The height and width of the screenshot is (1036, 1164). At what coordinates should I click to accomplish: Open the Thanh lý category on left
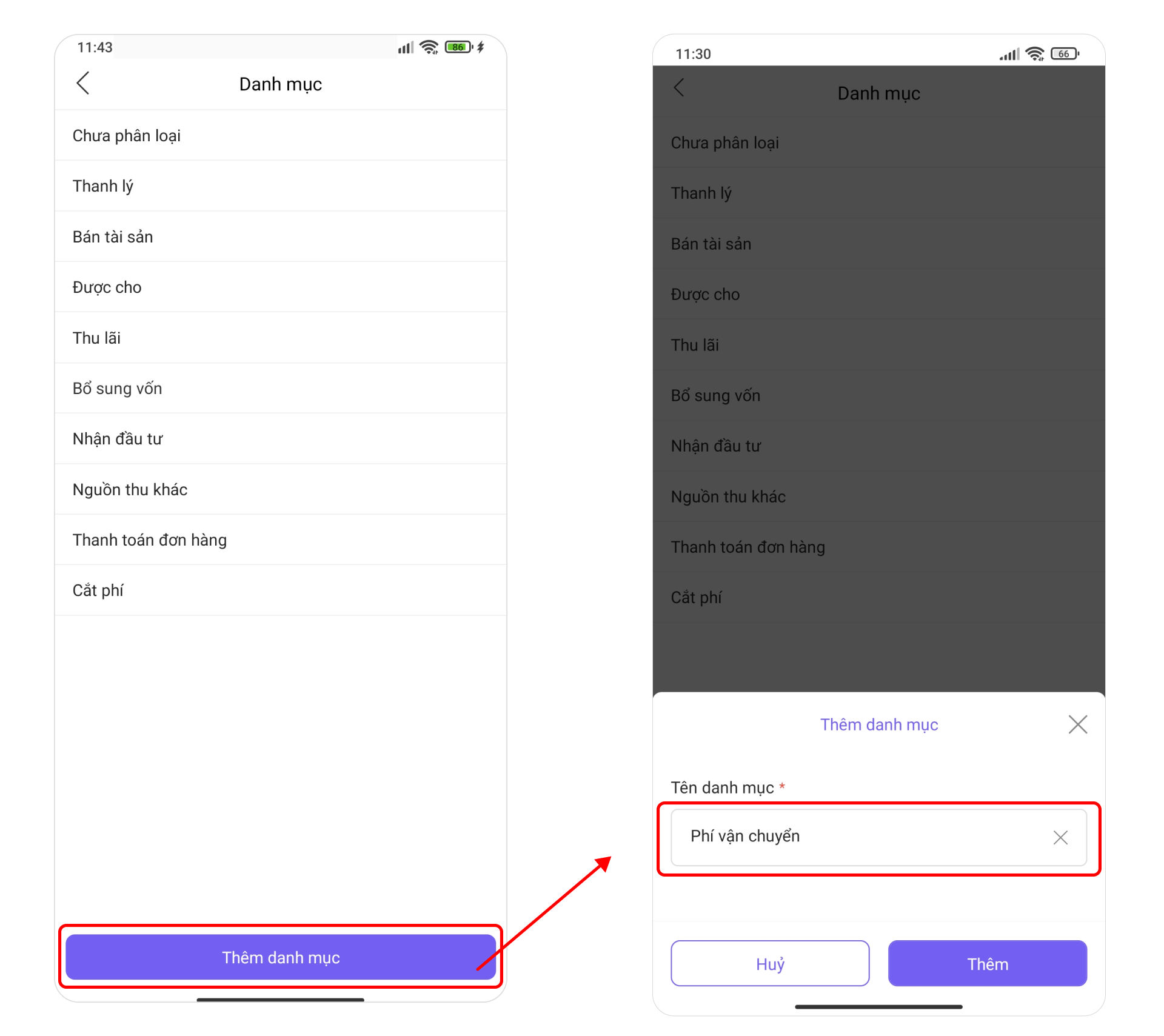[x=281, y=186]
